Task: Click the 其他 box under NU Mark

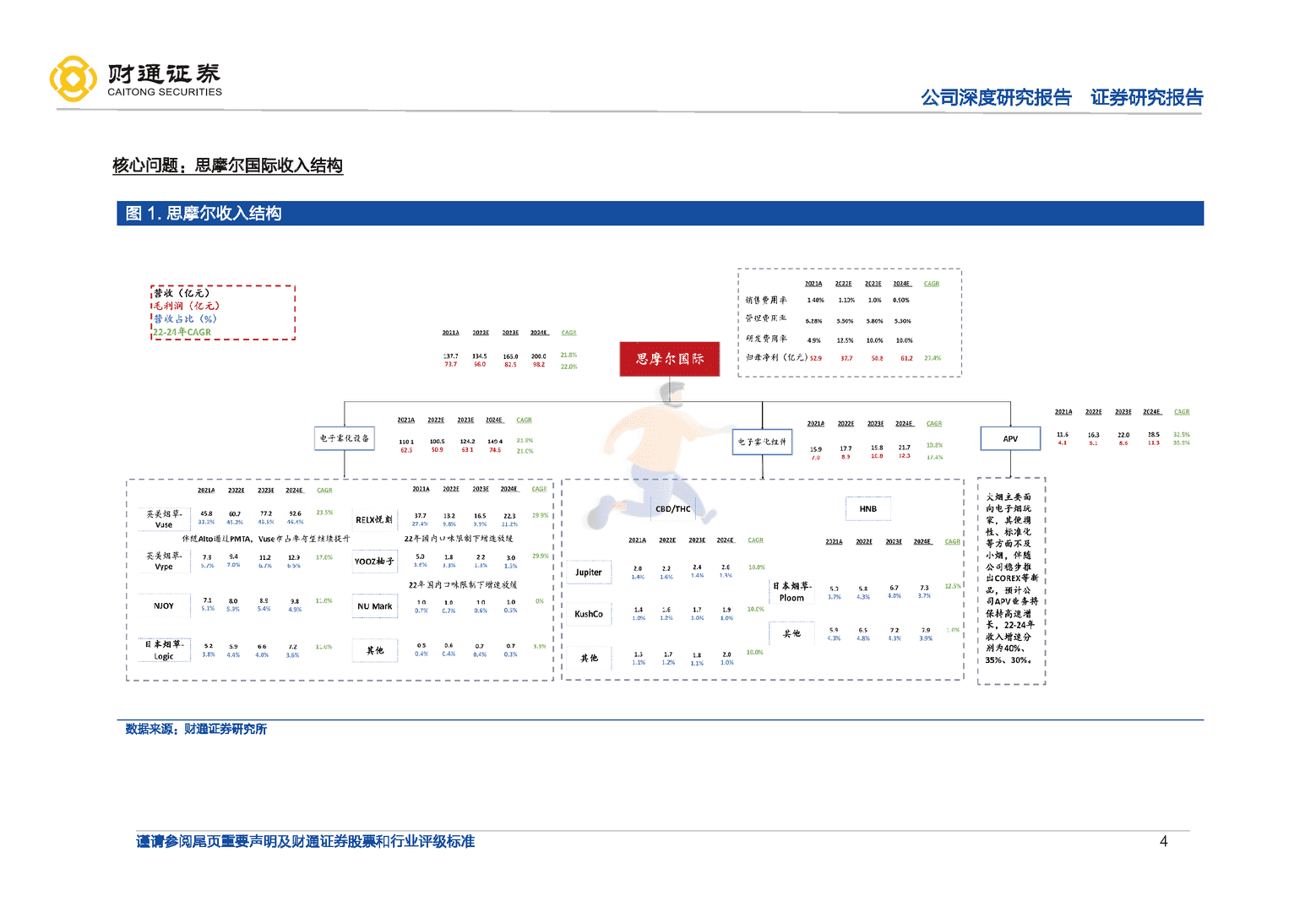Action: (x=374, y=650)
